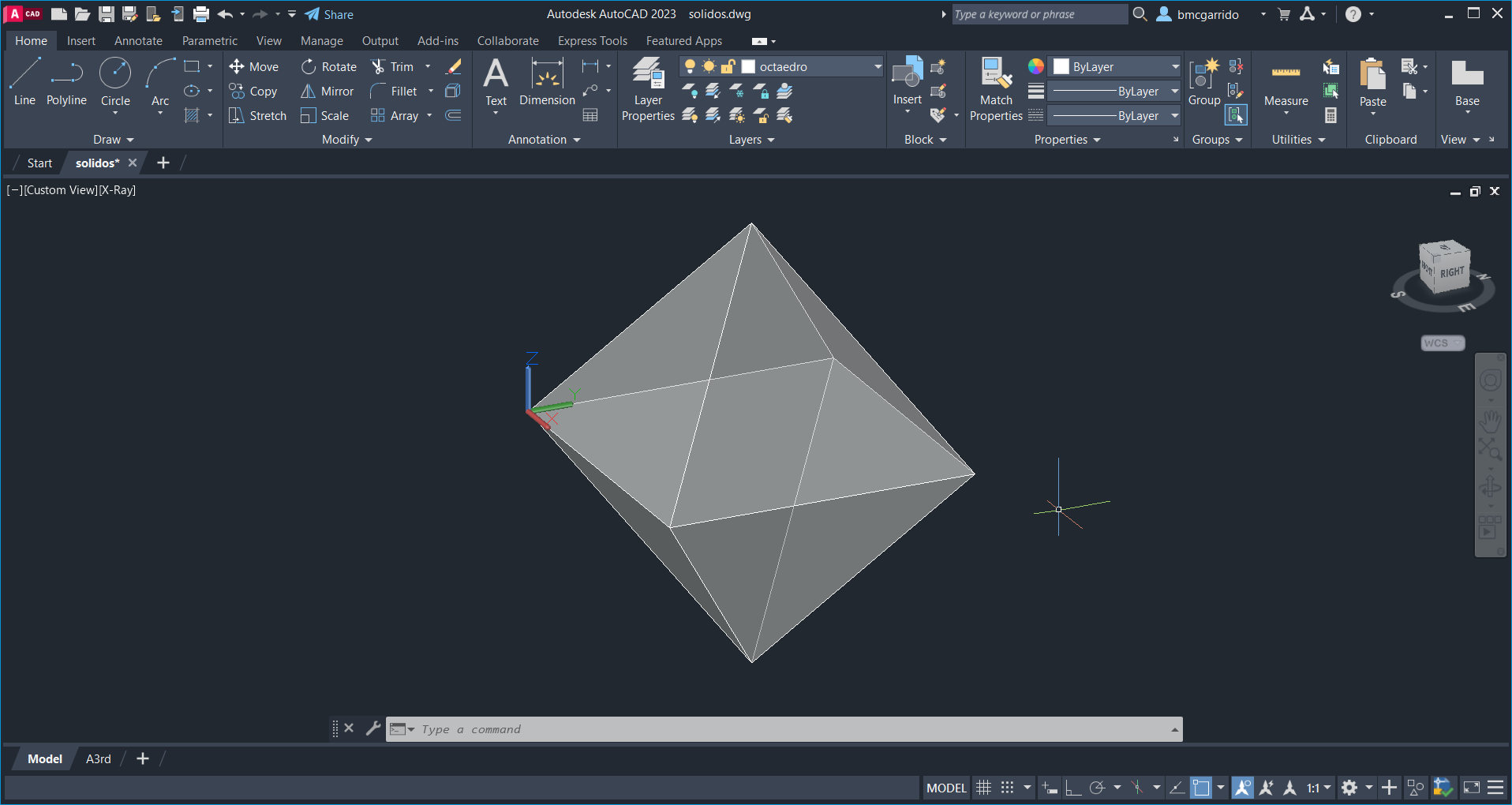
Task: Click the Share button
Action: coord(330,14)
